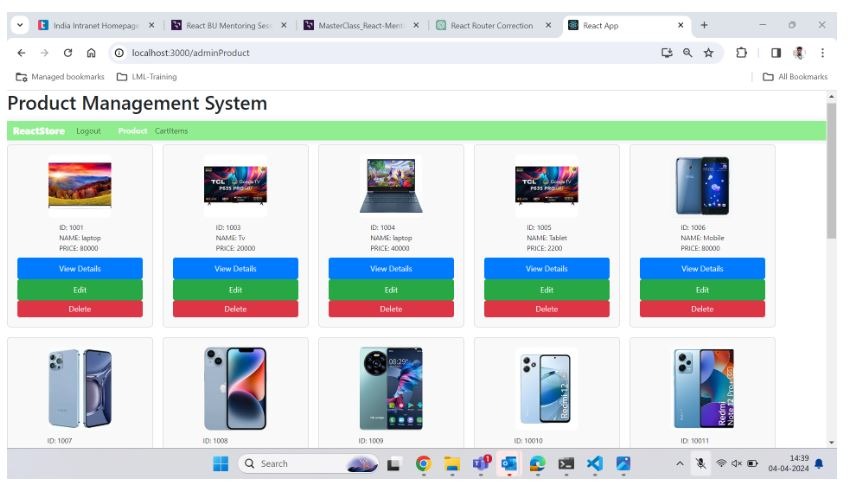Open Outlook from the taskbar

tap(509, 465)
